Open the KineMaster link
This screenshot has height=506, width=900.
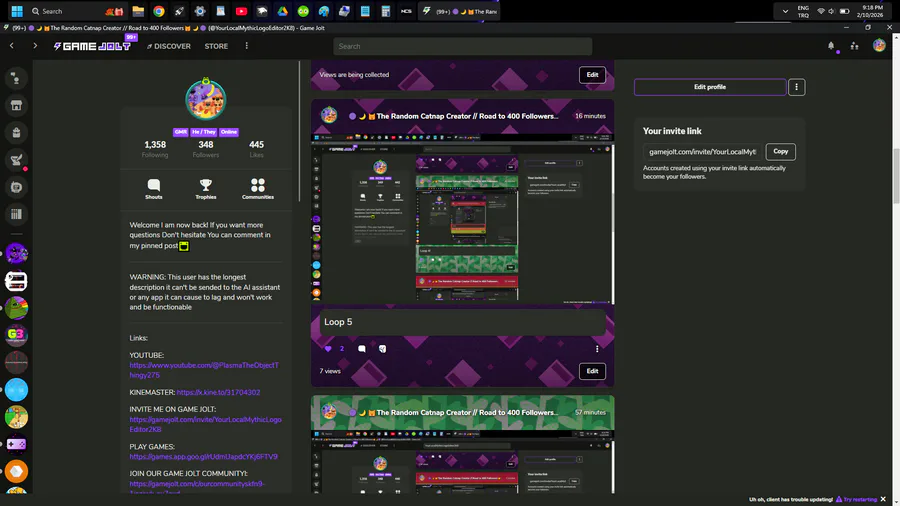tap(218, 392)
